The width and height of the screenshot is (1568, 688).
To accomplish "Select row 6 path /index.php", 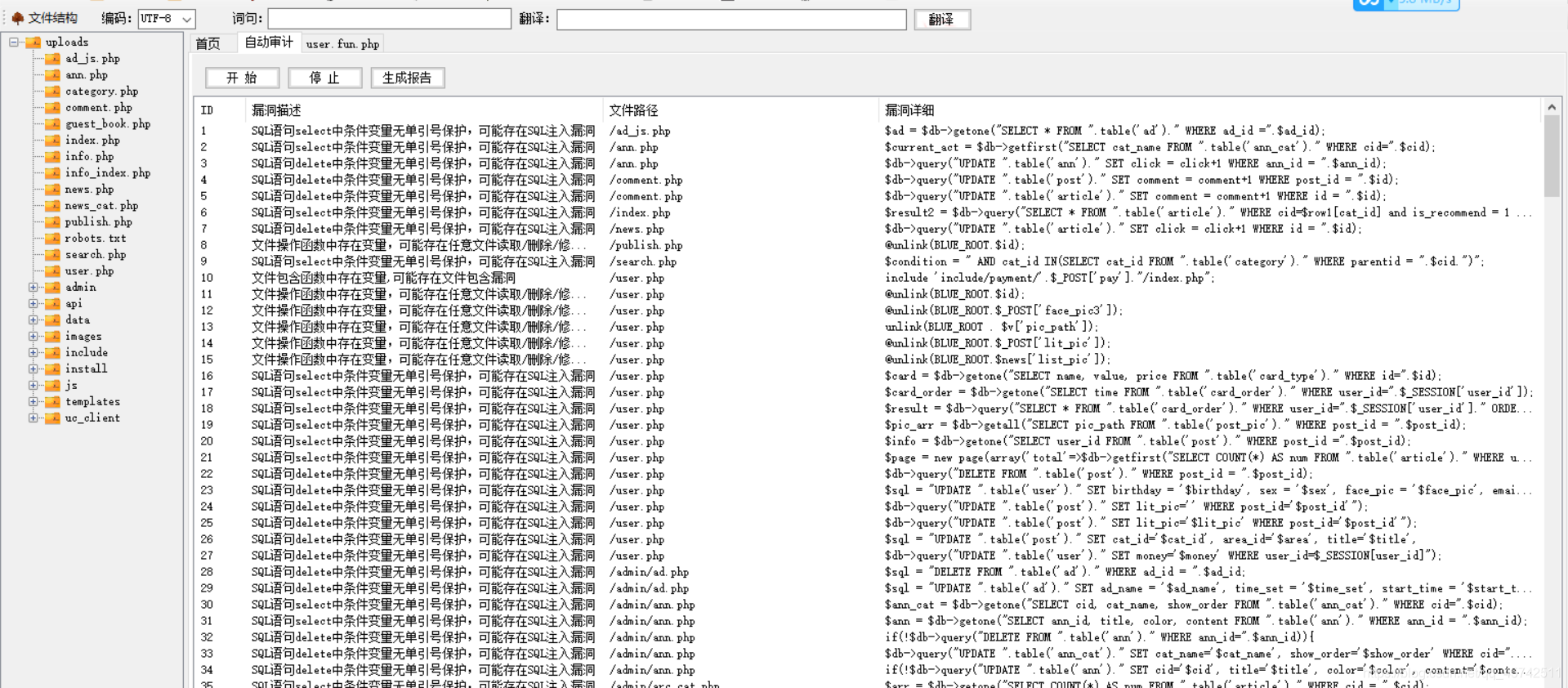I will tap(640, 212).
